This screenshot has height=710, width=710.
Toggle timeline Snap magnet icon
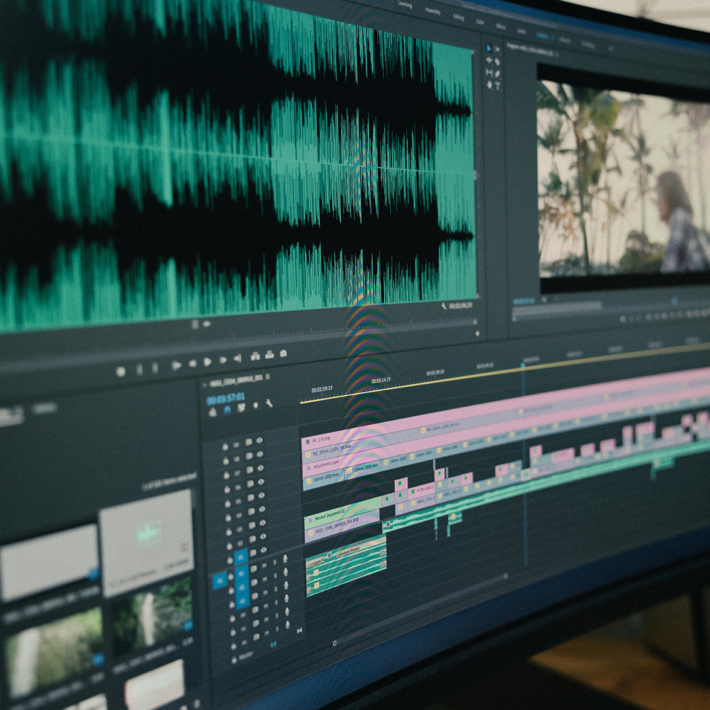(x=227, y=410)
